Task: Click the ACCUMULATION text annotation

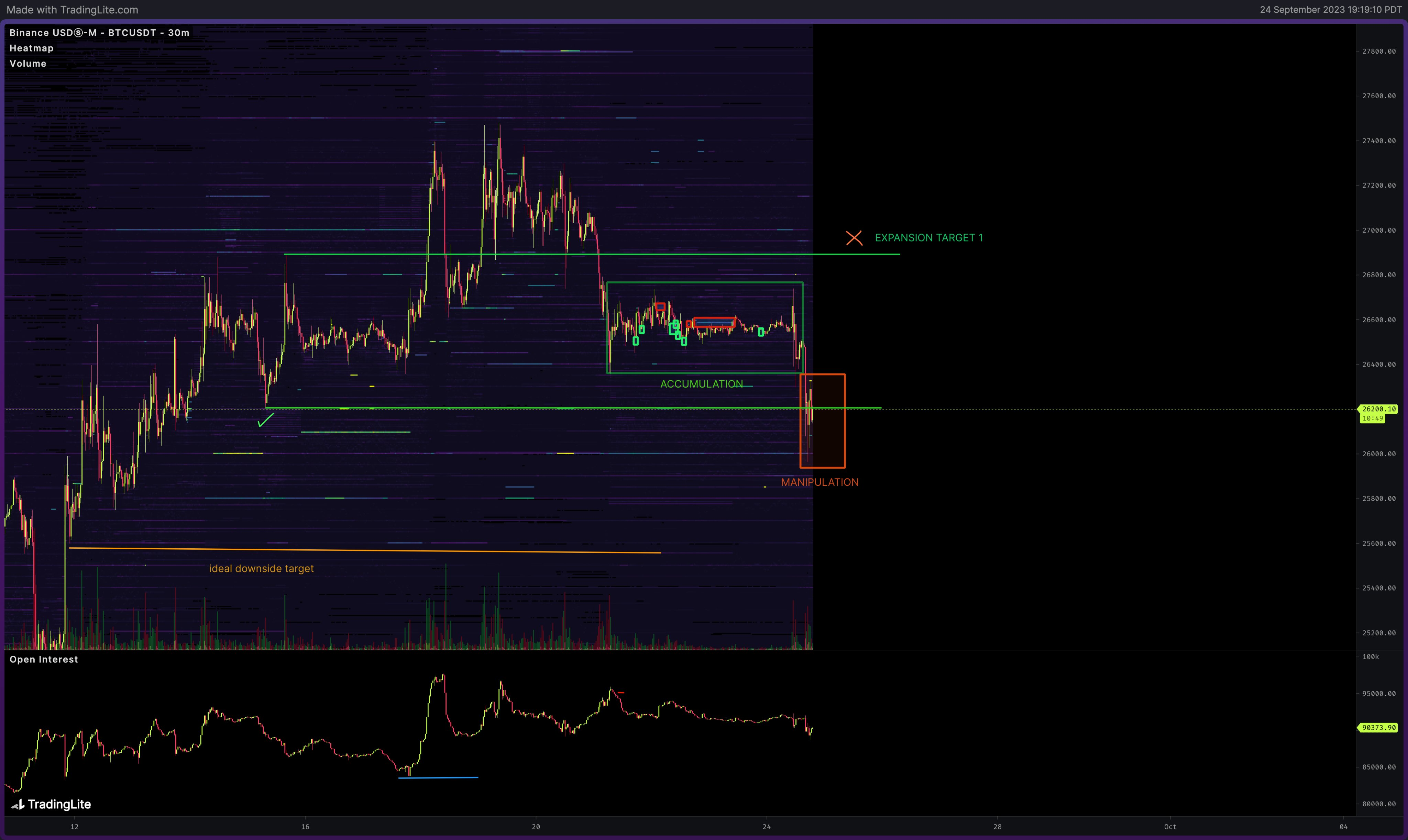Action: (701, 384)
